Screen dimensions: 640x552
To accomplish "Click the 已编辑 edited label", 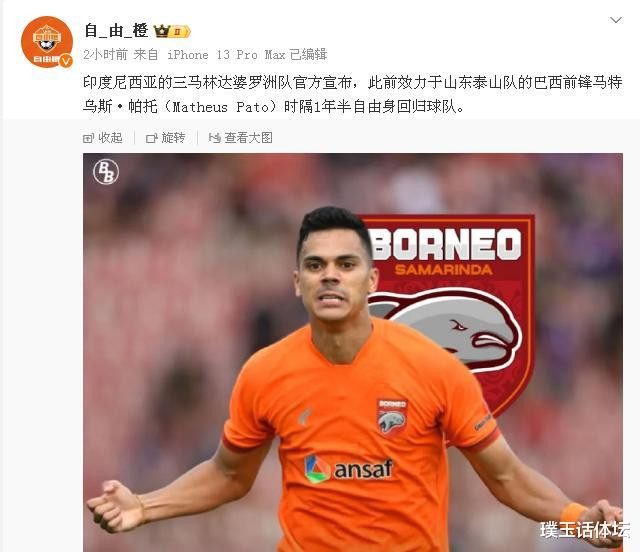I will (x=309, y=54).
